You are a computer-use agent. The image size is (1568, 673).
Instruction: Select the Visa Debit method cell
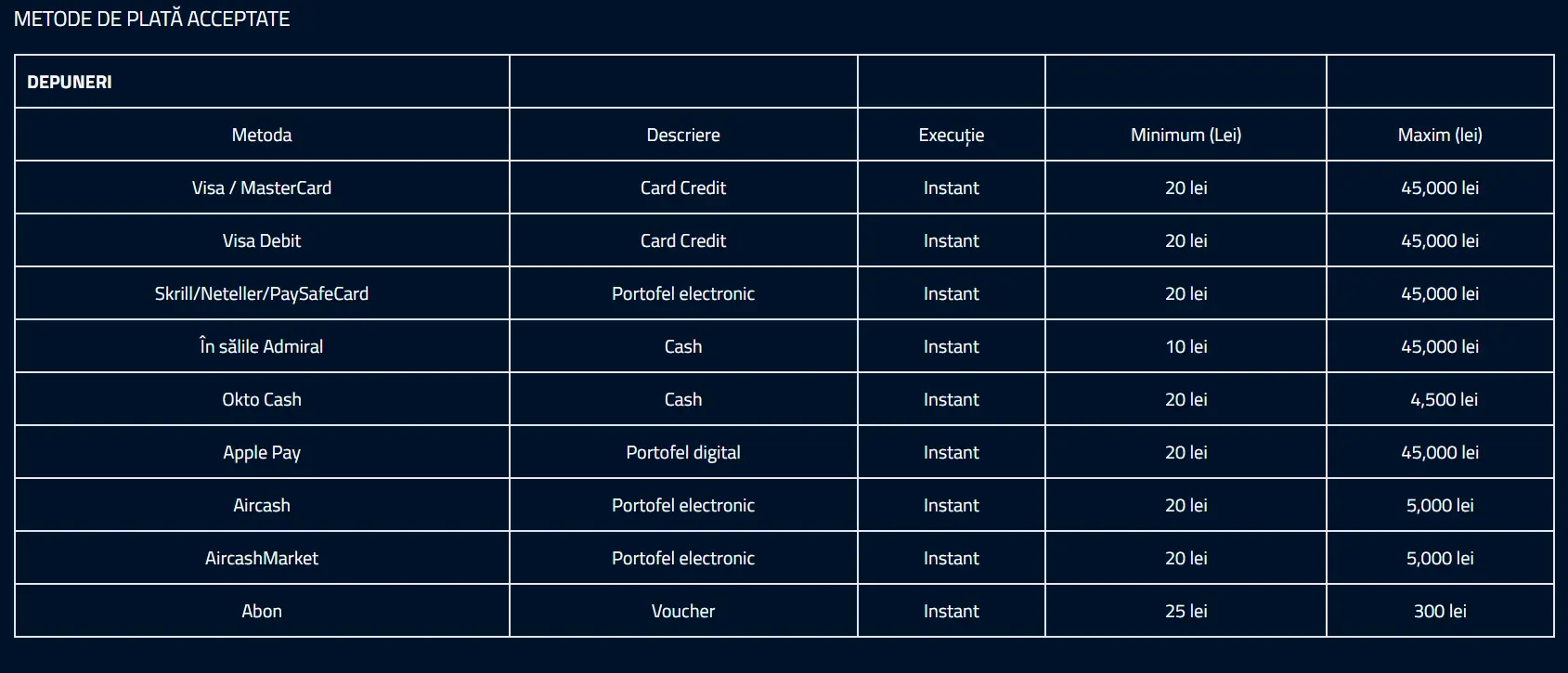262,240
